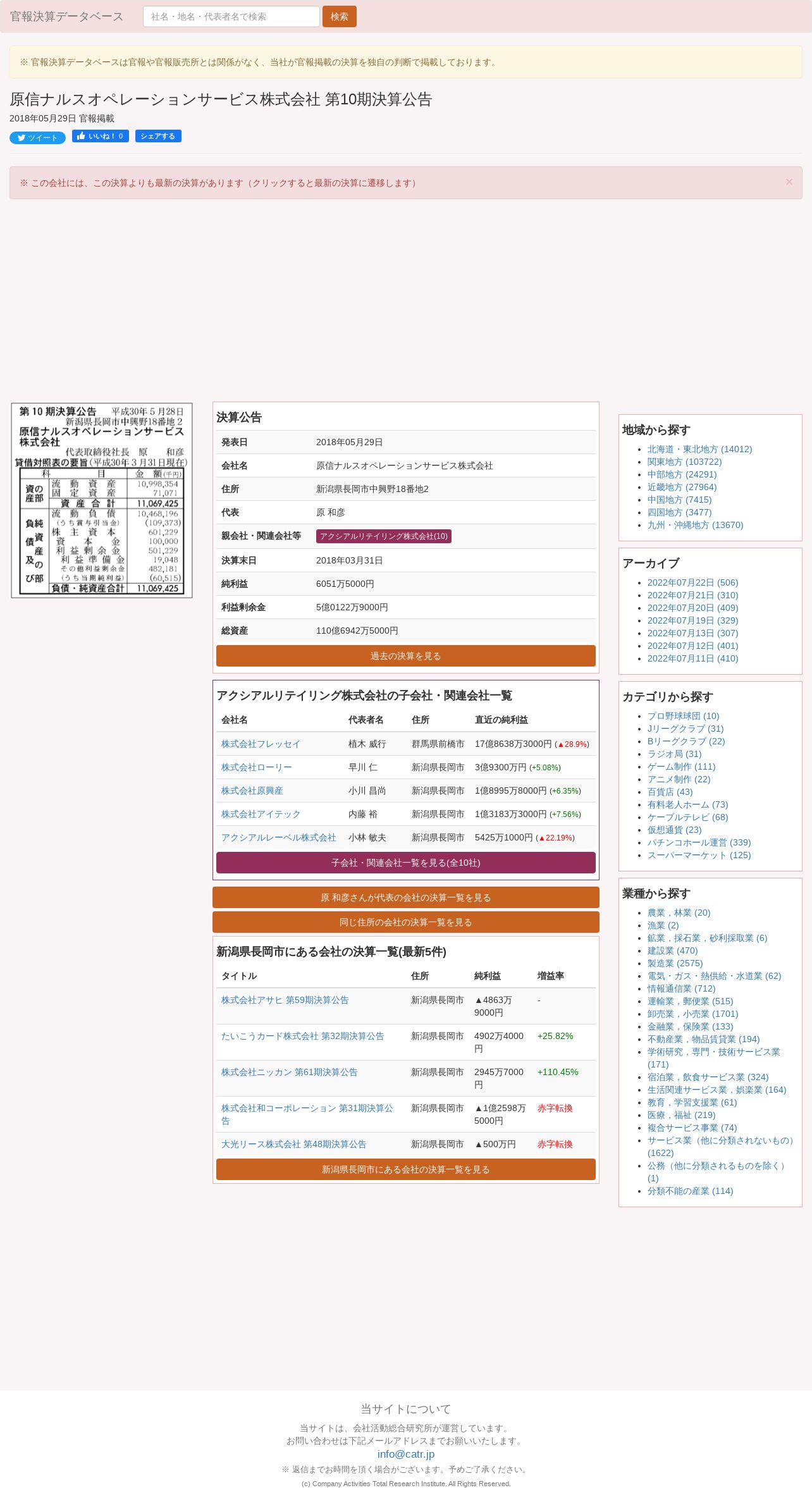The image size is (812, 1495).
Task: Open industry 卸売業，小売業 (1701)
Action: pyautogui.click(x=692, y=1014)
